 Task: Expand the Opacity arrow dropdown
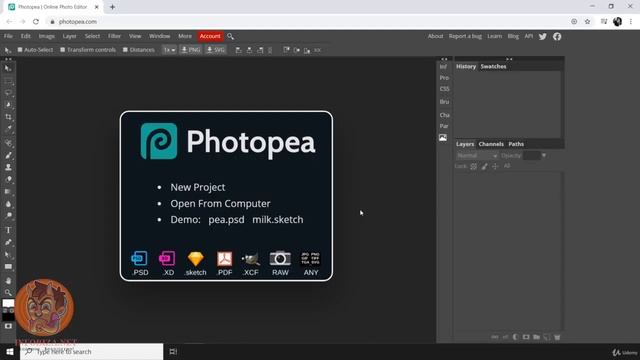(x=544, y=156)
